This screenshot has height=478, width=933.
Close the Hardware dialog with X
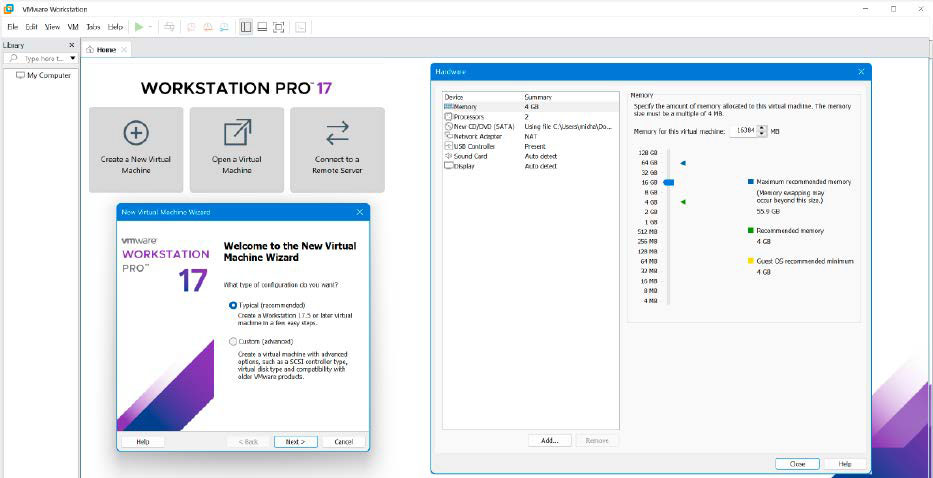coord(861,71)
